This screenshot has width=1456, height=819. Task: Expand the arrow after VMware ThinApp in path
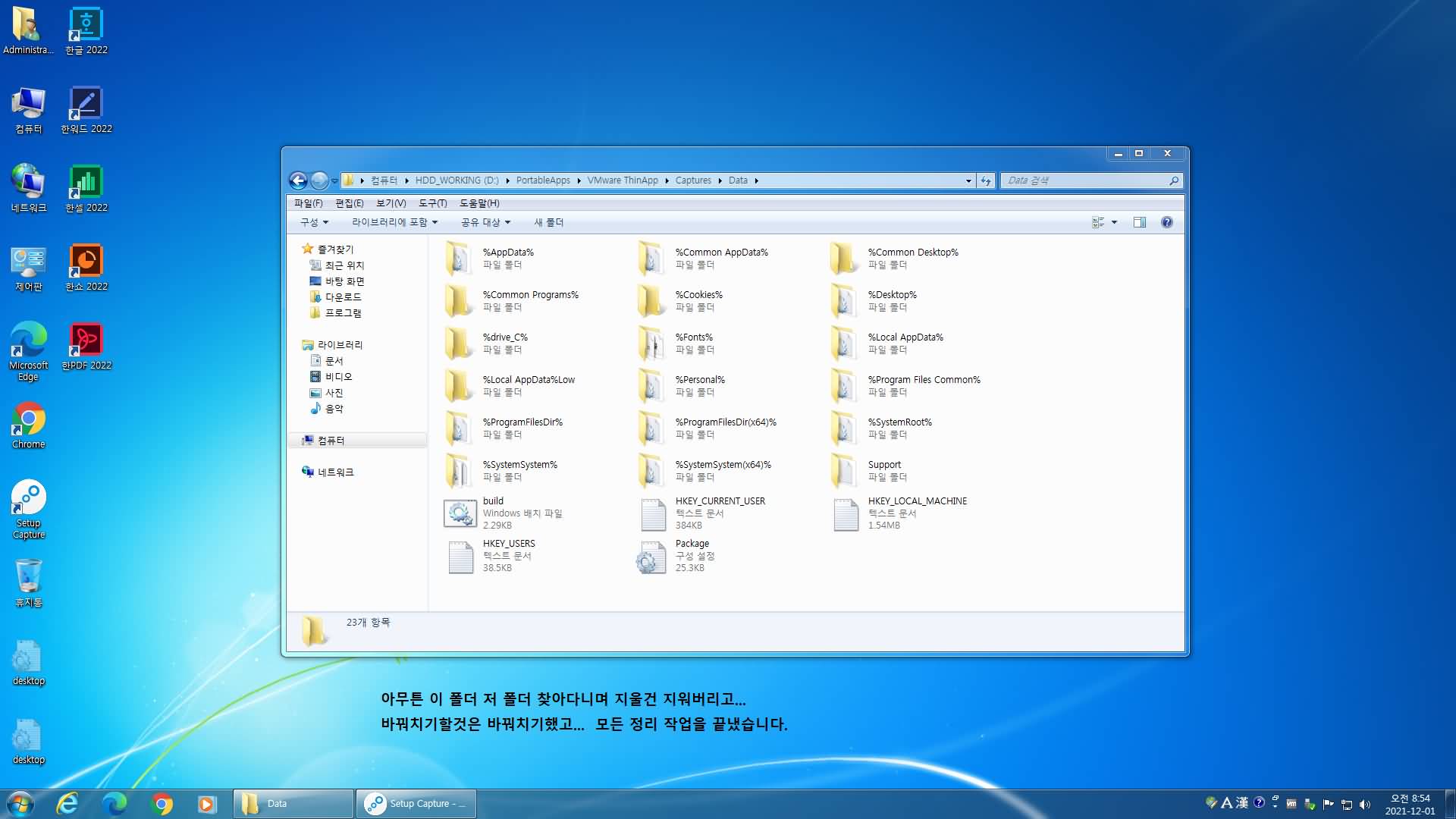(667, 180)
